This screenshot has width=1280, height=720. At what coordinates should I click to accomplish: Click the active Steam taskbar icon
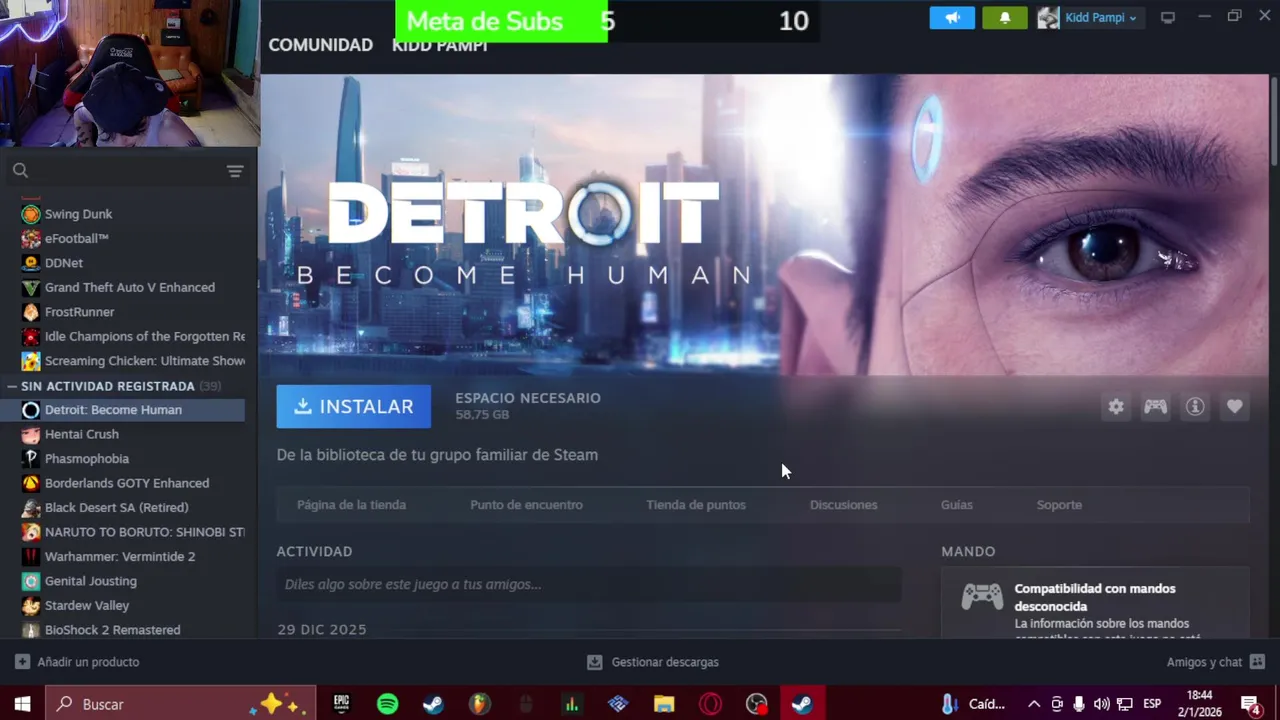pyautogui.click(x=802, y=704)
